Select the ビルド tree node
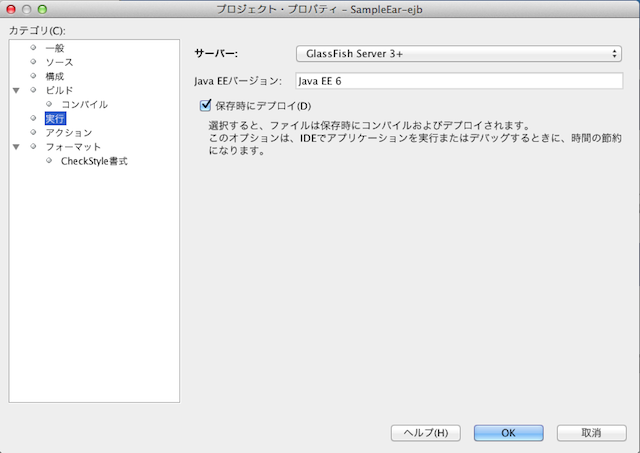This screenshot has width=640, height=453. coord(59,90)
